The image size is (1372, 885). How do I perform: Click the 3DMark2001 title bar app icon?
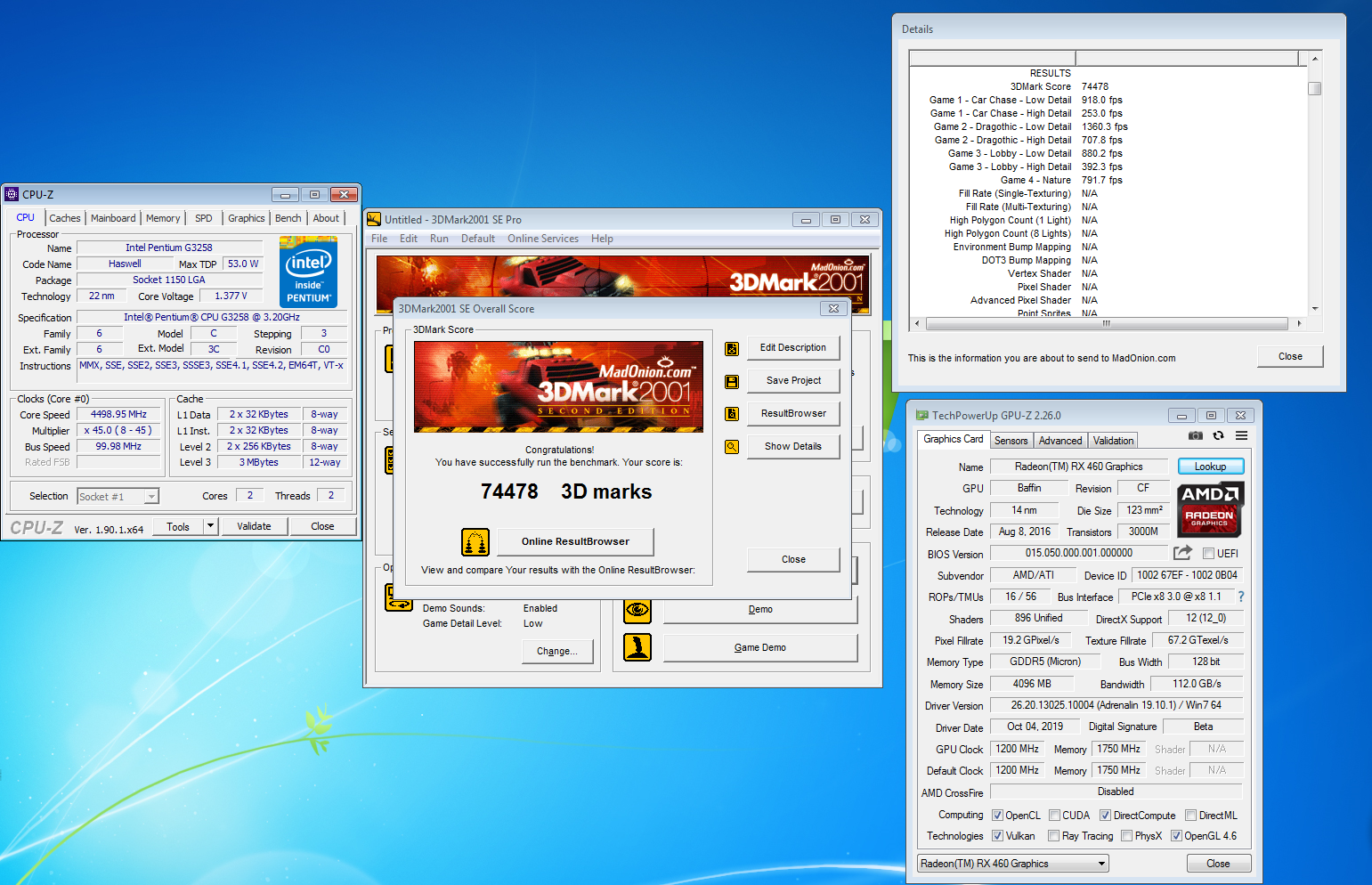tap(374, 219)
